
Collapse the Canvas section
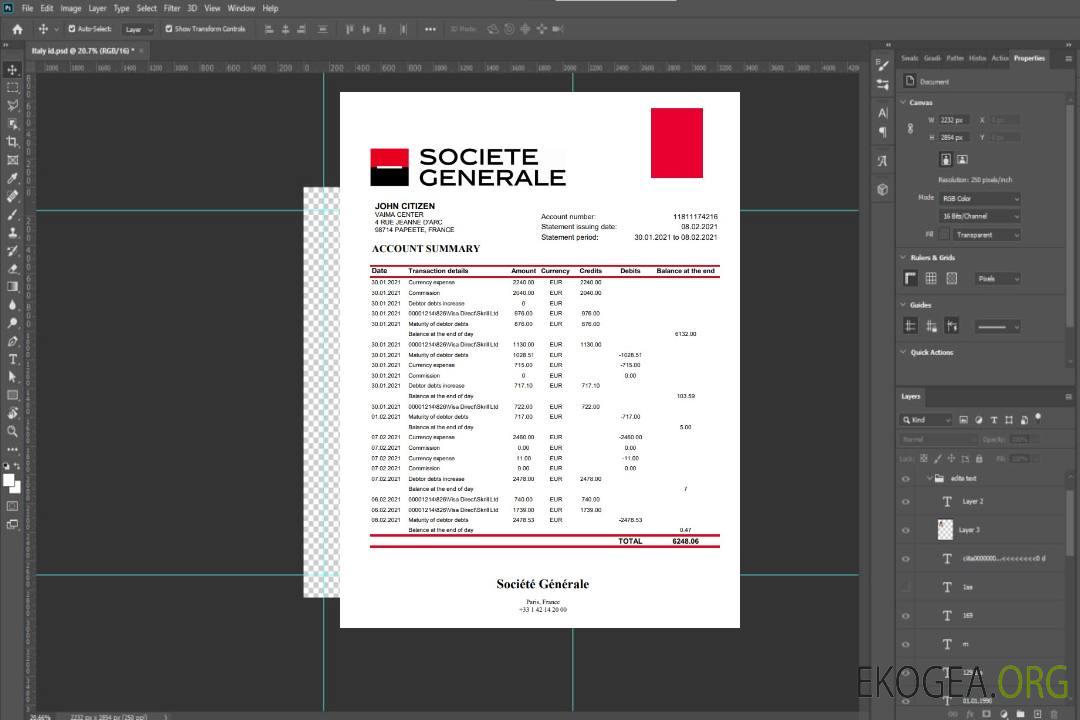(904, 103)
